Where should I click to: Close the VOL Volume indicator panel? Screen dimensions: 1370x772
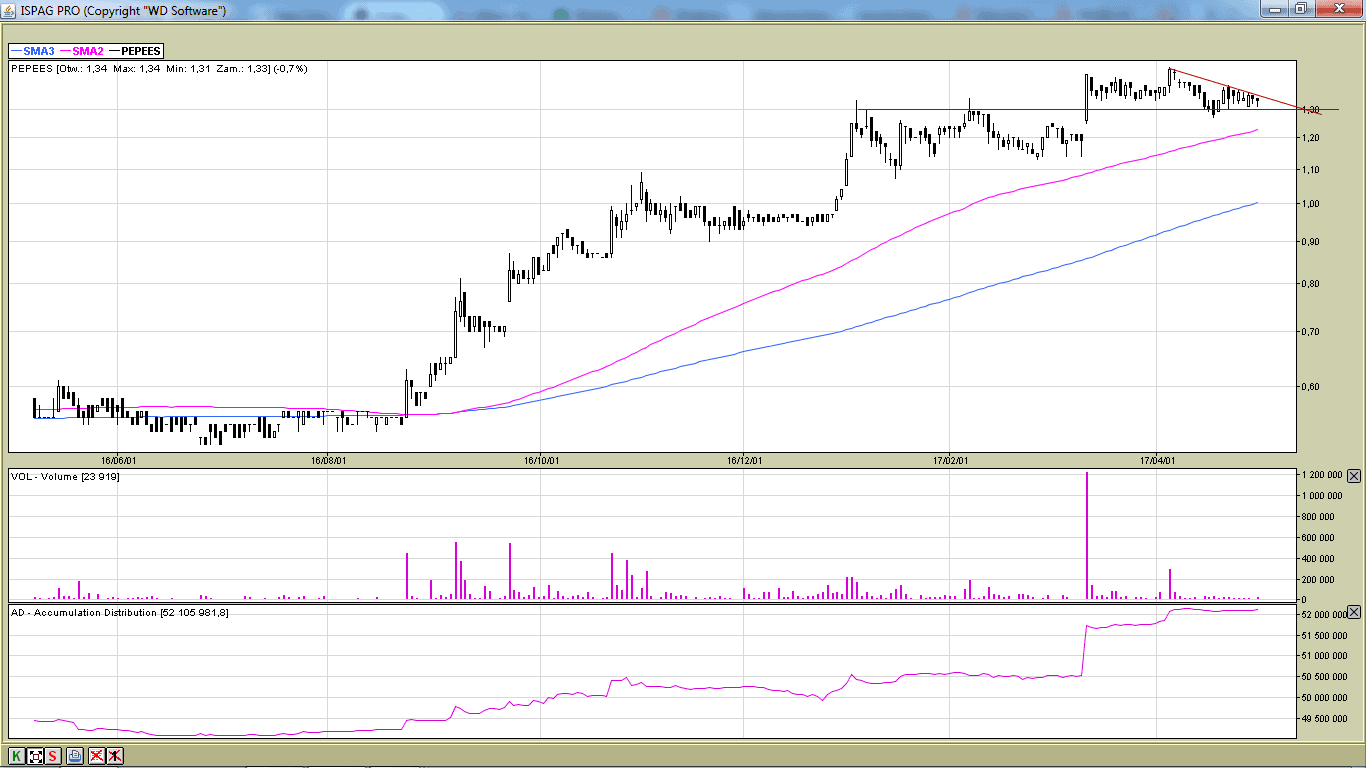(x=1353, y=476)
